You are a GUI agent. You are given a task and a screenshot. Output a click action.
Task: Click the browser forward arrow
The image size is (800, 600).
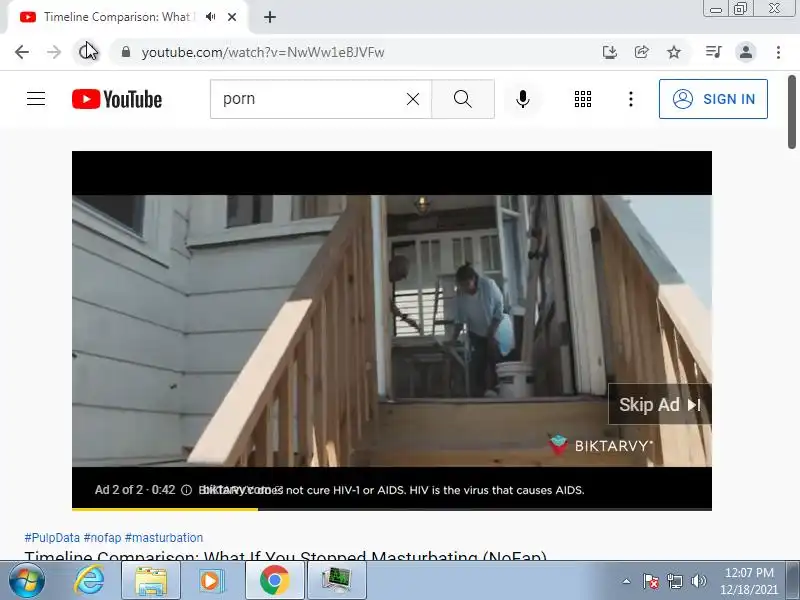pos(54,52)
